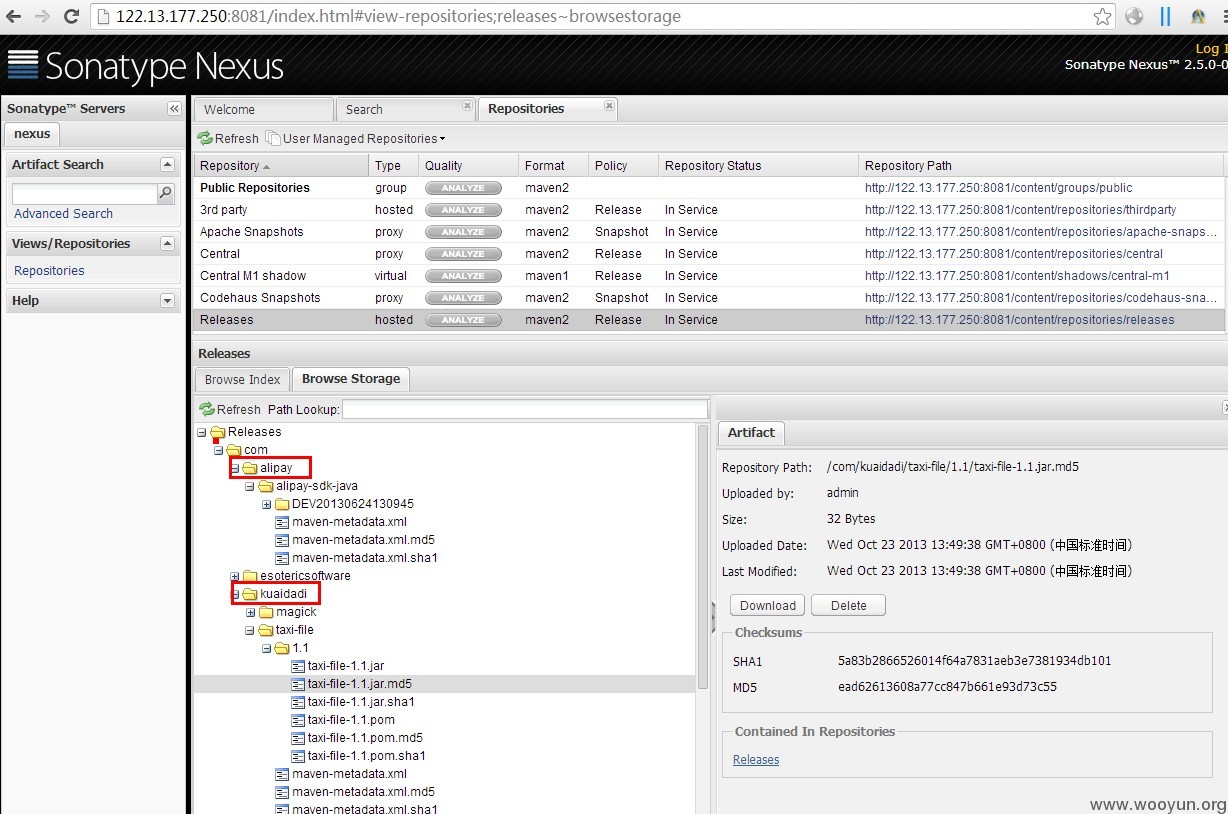This screenshot has width=1228, height=814.
Task: Refresh the Browse Storage tree
Action: click(230, 410)
